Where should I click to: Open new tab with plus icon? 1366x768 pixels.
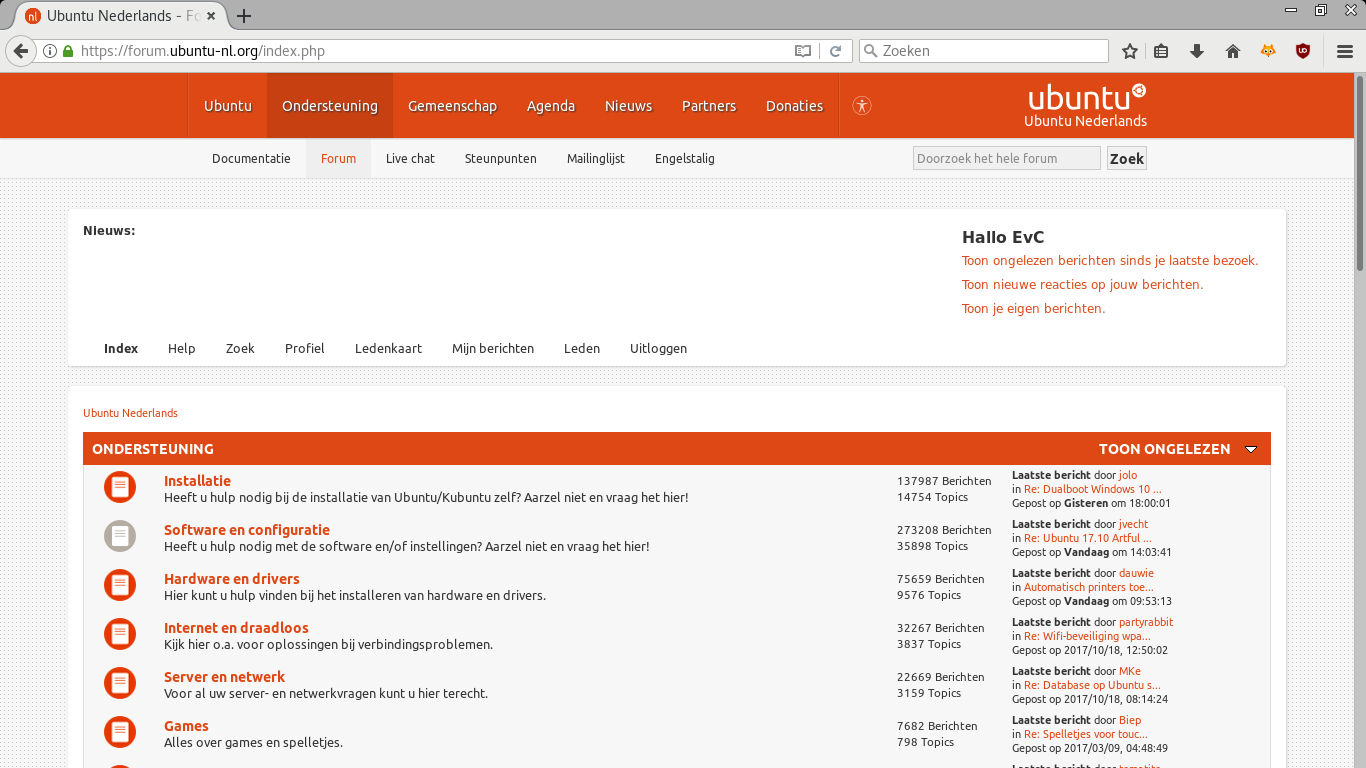[x=244, y=16]
